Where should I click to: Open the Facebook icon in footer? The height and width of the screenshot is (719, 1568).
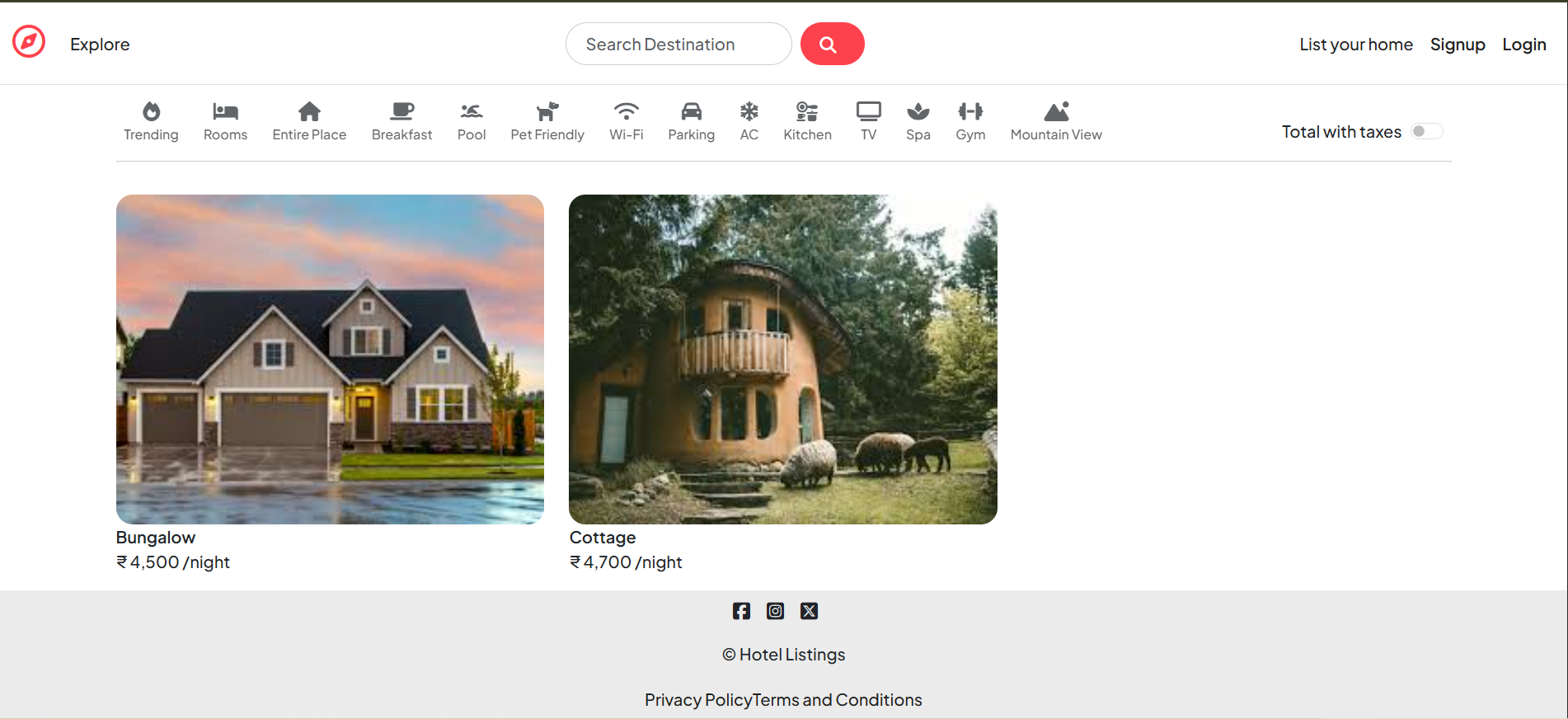pyautogui.click(x=741, y=611)
